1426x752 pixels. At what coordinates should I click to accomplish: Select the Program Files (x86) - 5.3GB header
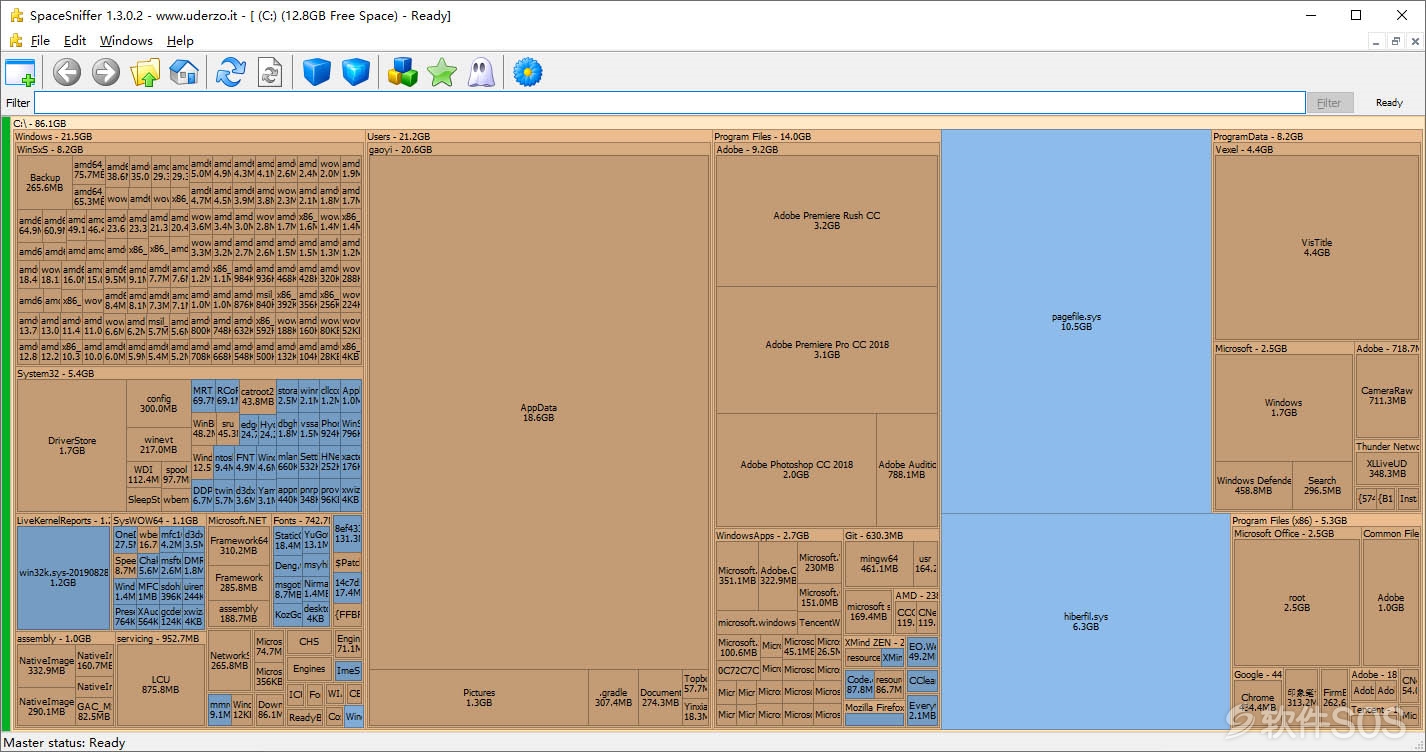point(1326,521)
